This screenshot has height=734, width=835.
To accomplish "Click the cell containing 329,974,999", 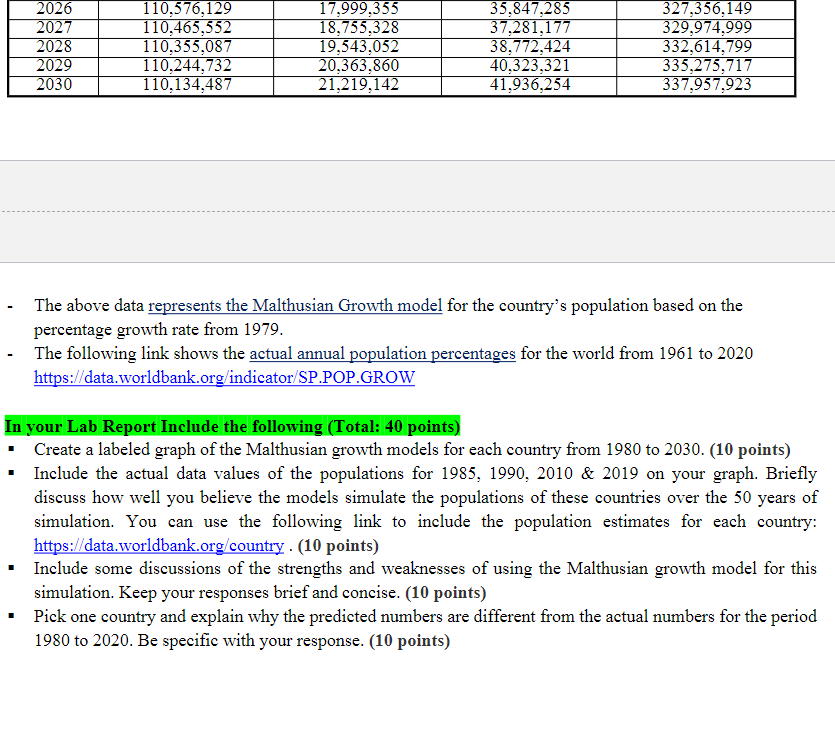I will (706, 28).
